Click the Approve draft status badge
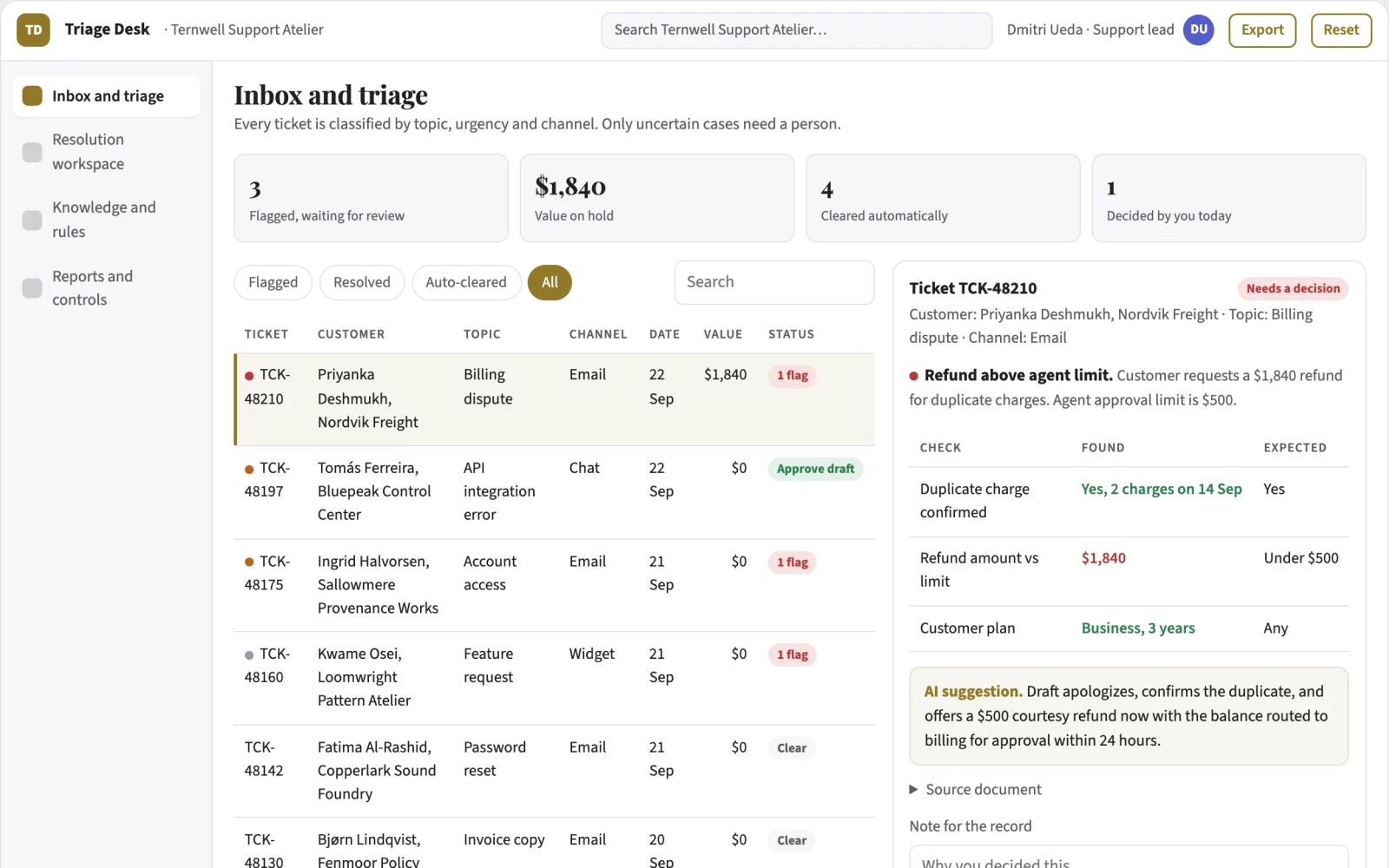The image size is (1389, 868). point(815,469)
